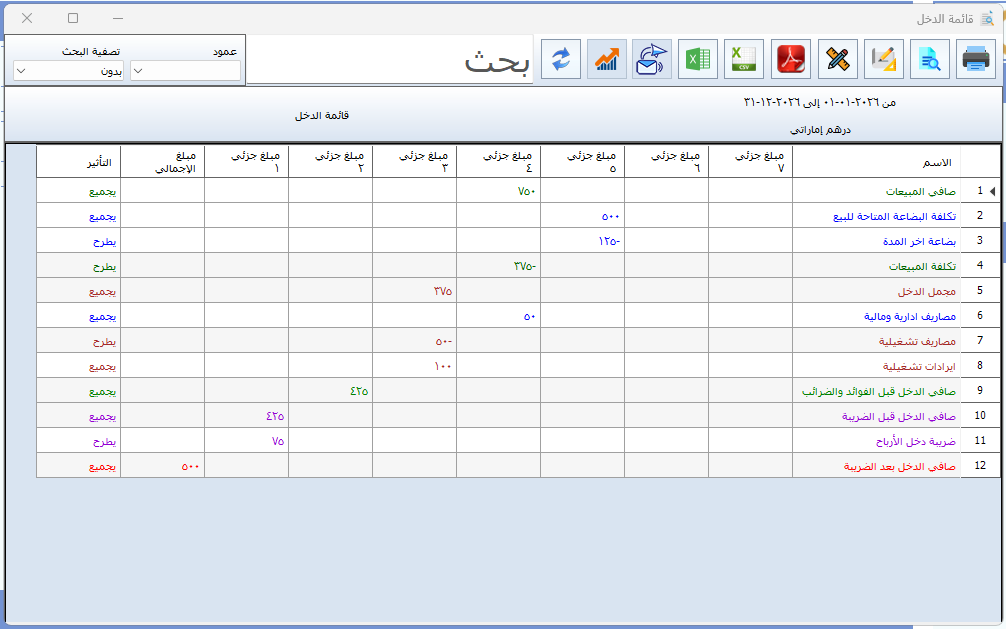Show the chart with the orange arrow icon

[x=606, y=60]
